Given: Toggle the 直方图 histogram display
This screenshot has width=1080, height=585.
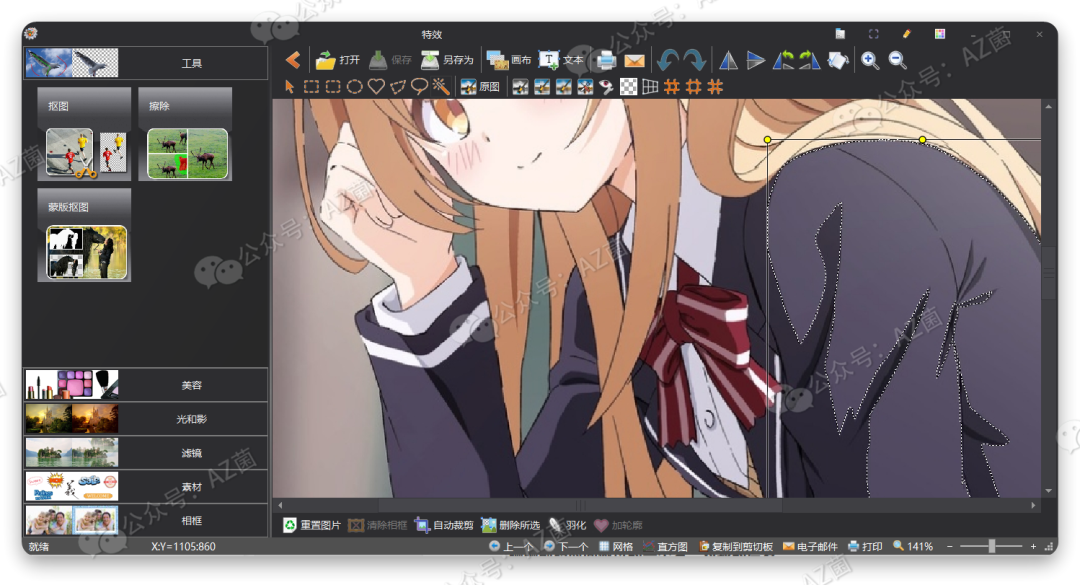Looking at the screenshot, I should tap(665, 546).
